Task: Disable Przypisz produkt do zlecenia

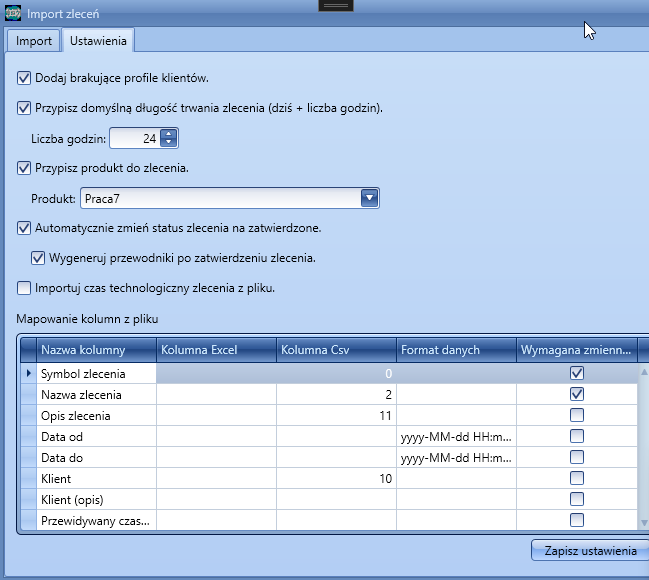Action: [25, 168]
